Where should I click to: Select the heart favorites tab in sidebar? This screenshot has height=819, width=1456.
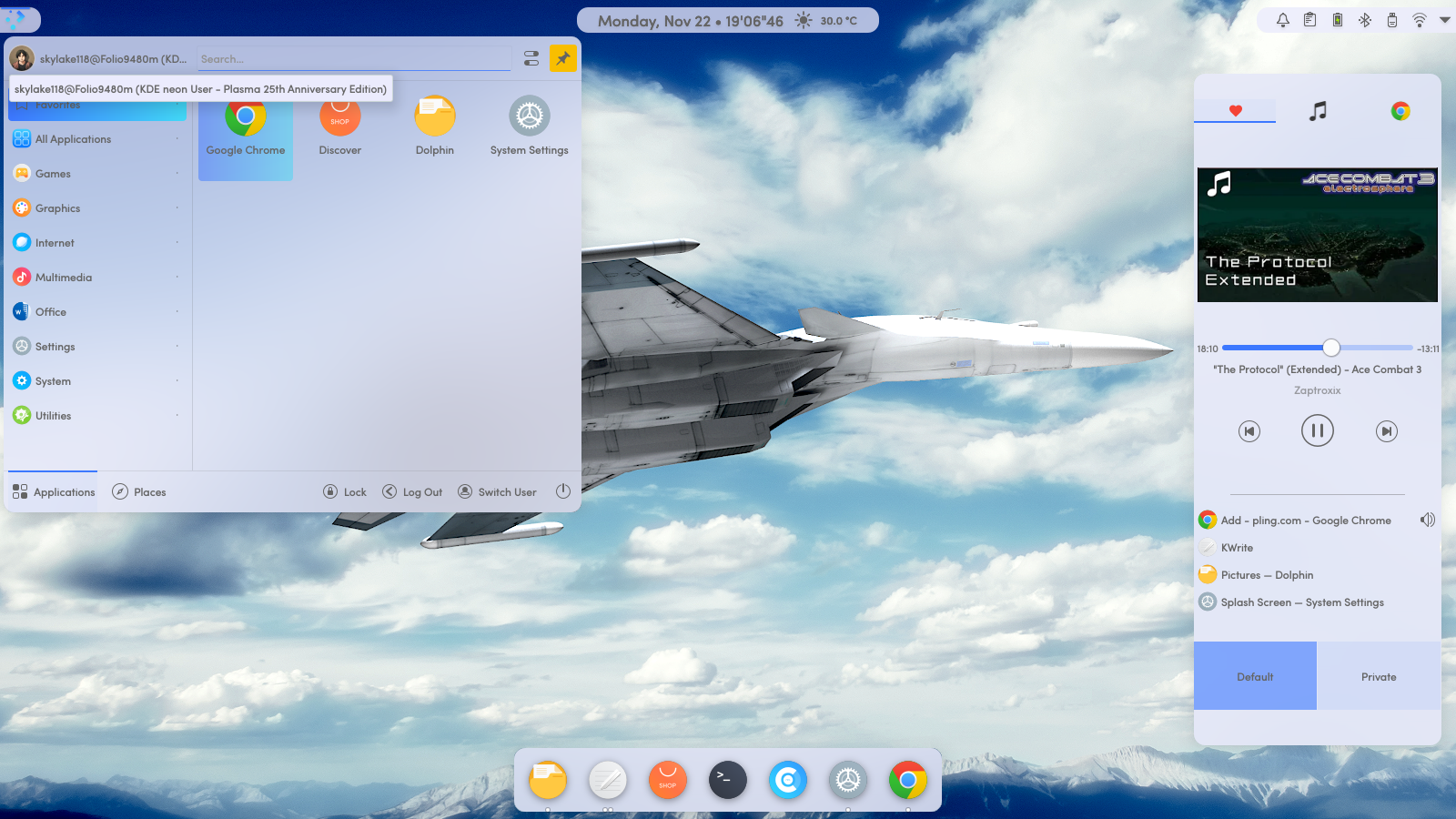pos(1235,111)
